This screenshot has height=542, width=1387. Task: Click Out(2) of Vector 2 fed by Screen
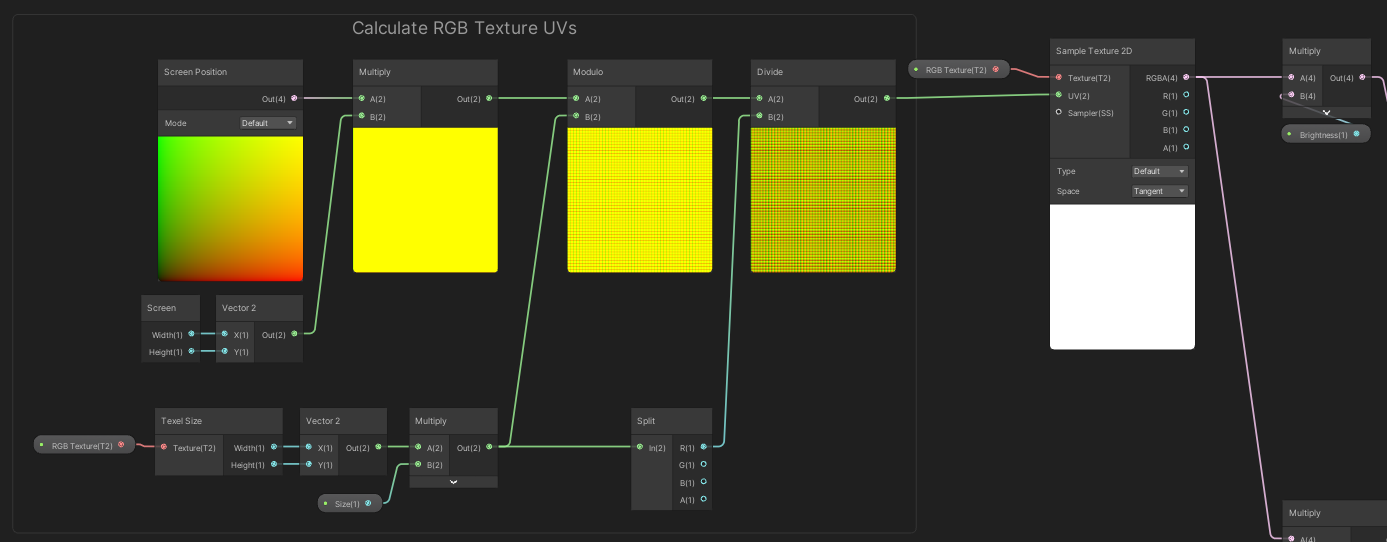(x=294, y=334)
